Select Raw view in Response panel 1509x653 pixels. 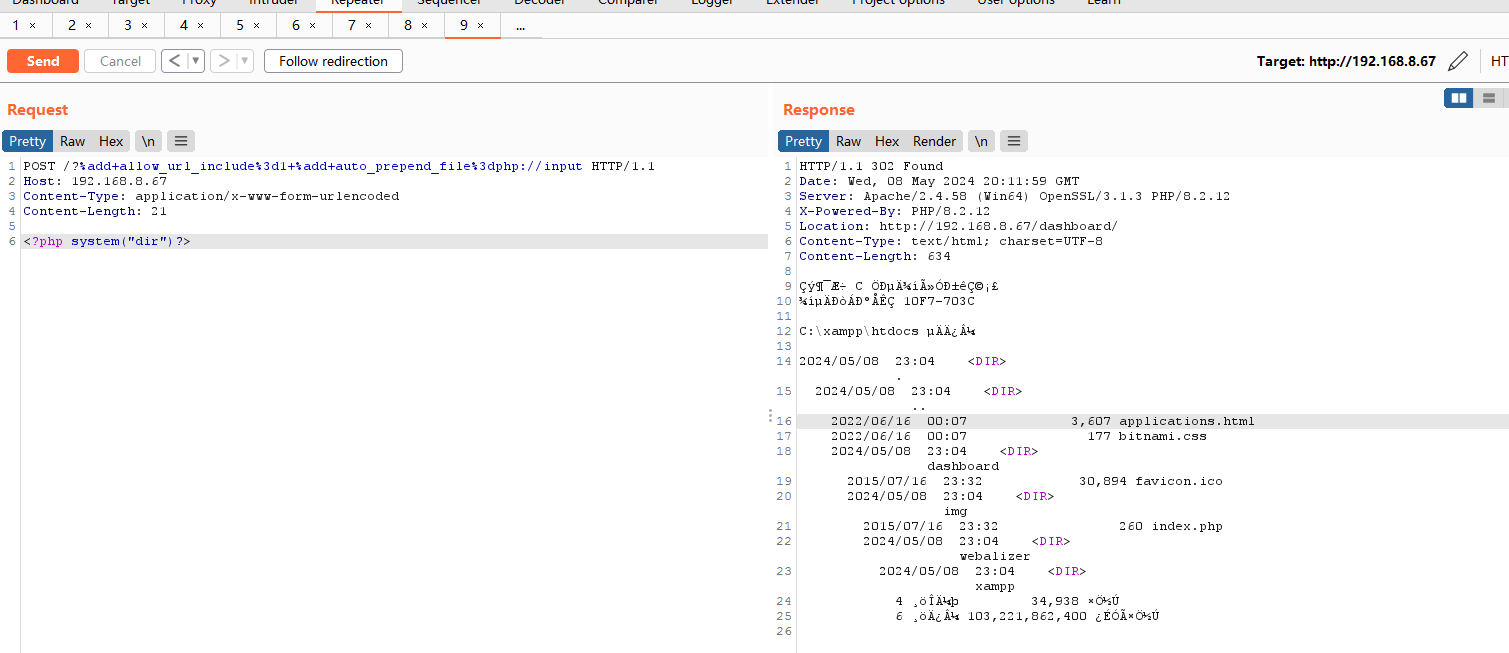click(848, 141)
